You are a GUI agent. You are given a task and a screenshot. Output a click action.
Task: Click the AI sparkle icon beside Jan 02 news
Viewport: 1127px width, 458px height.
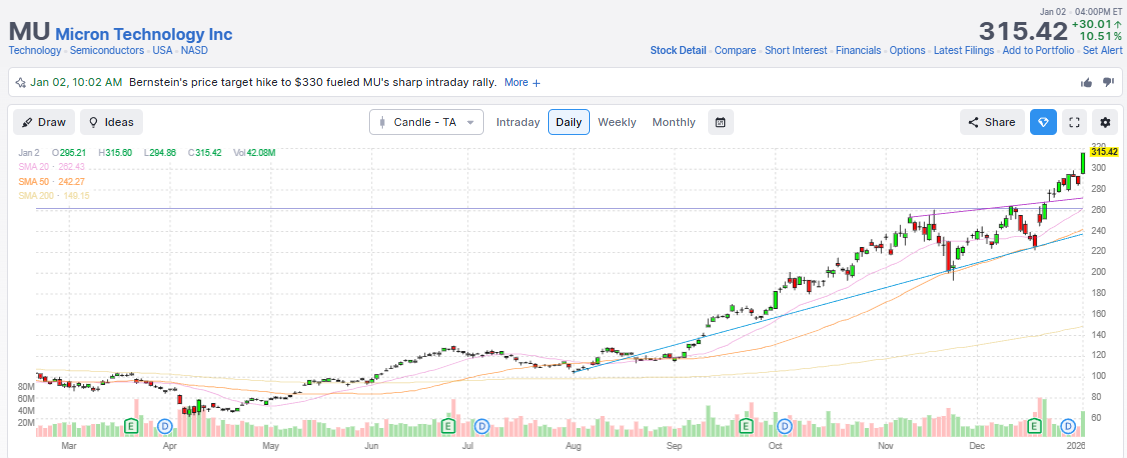click(x=21, y=83)
